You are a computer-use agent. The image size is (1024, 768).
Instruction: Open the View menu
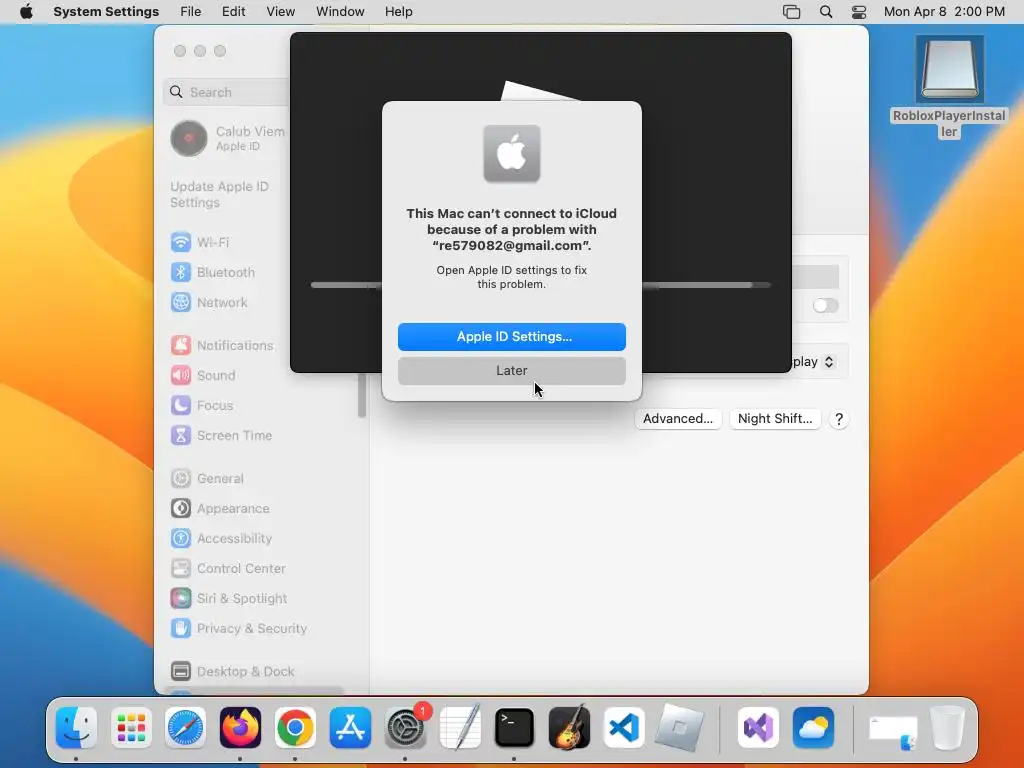280,12
